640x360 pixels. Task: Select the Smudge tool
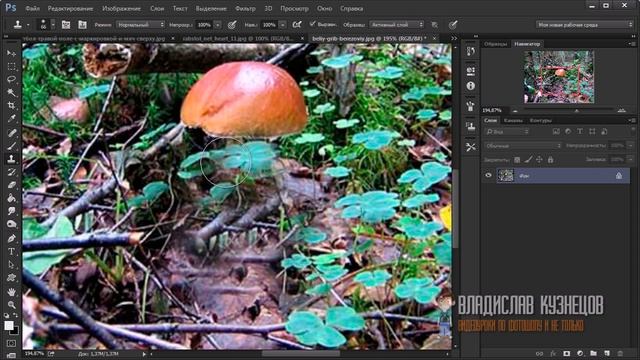11,211
